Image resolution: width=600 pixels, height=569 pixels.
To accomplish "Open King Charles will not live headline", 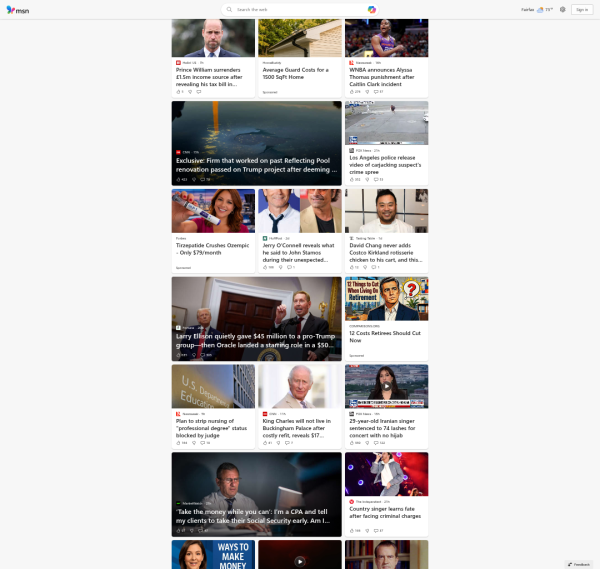I will [x=297, y=428].
